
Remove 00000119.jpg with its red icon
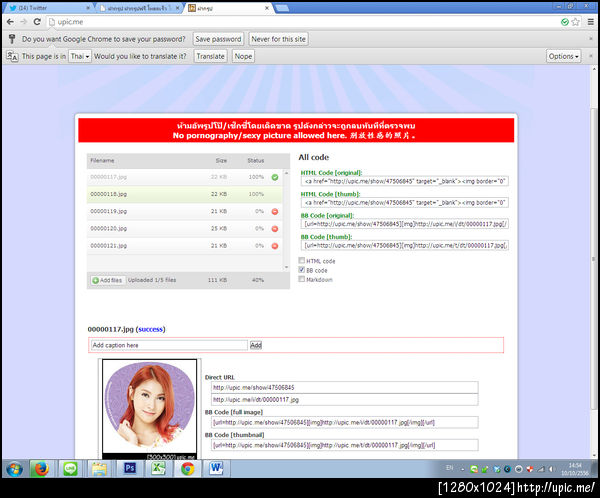tap(275, 212)
